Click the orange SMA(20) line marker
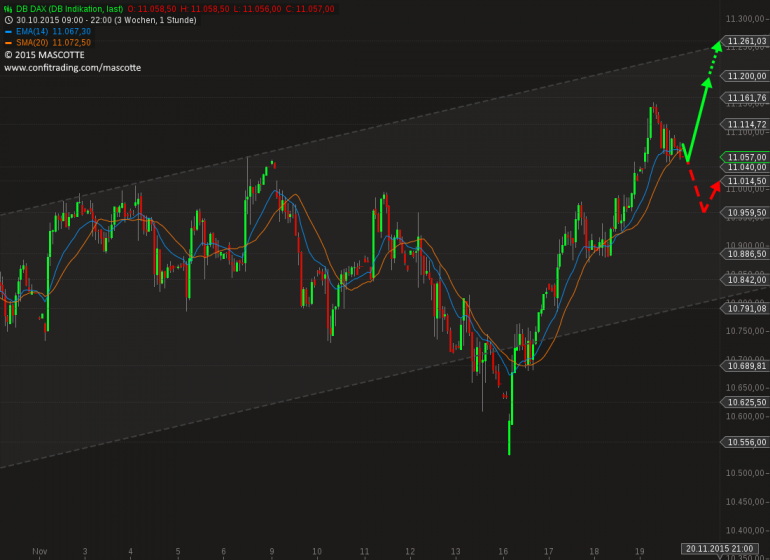The height and width of the screenshot is (560, 770). [x=8, y=43]
